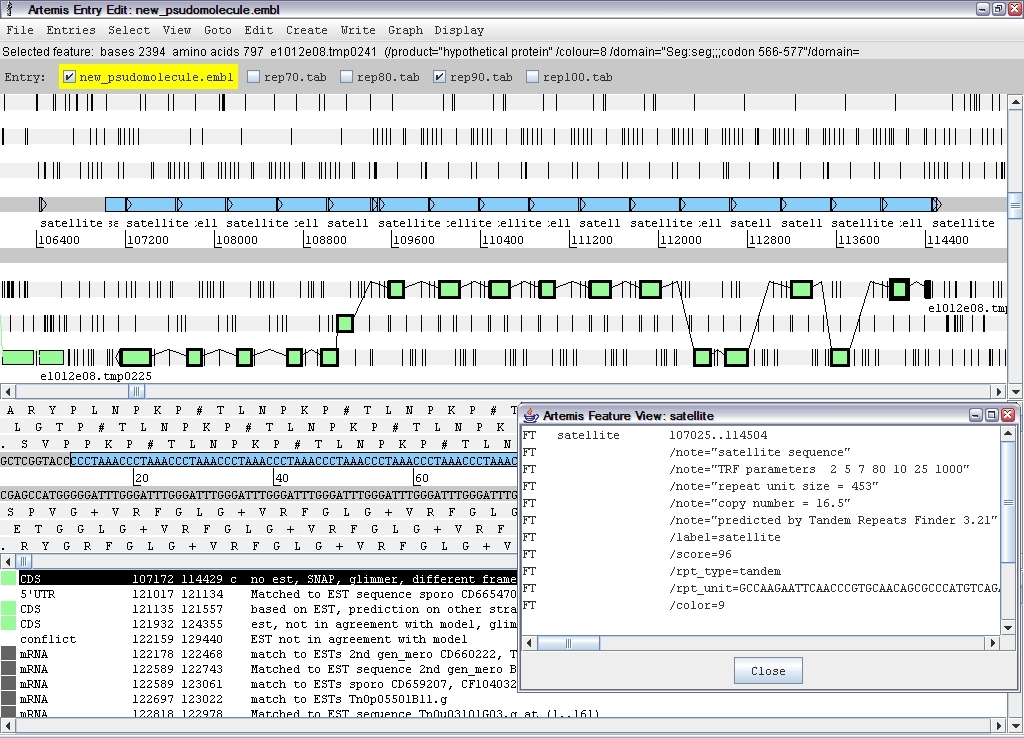Viewport: 1024px width, 738px height.
Task: Open the Graph menu
Action: (405, 30)
